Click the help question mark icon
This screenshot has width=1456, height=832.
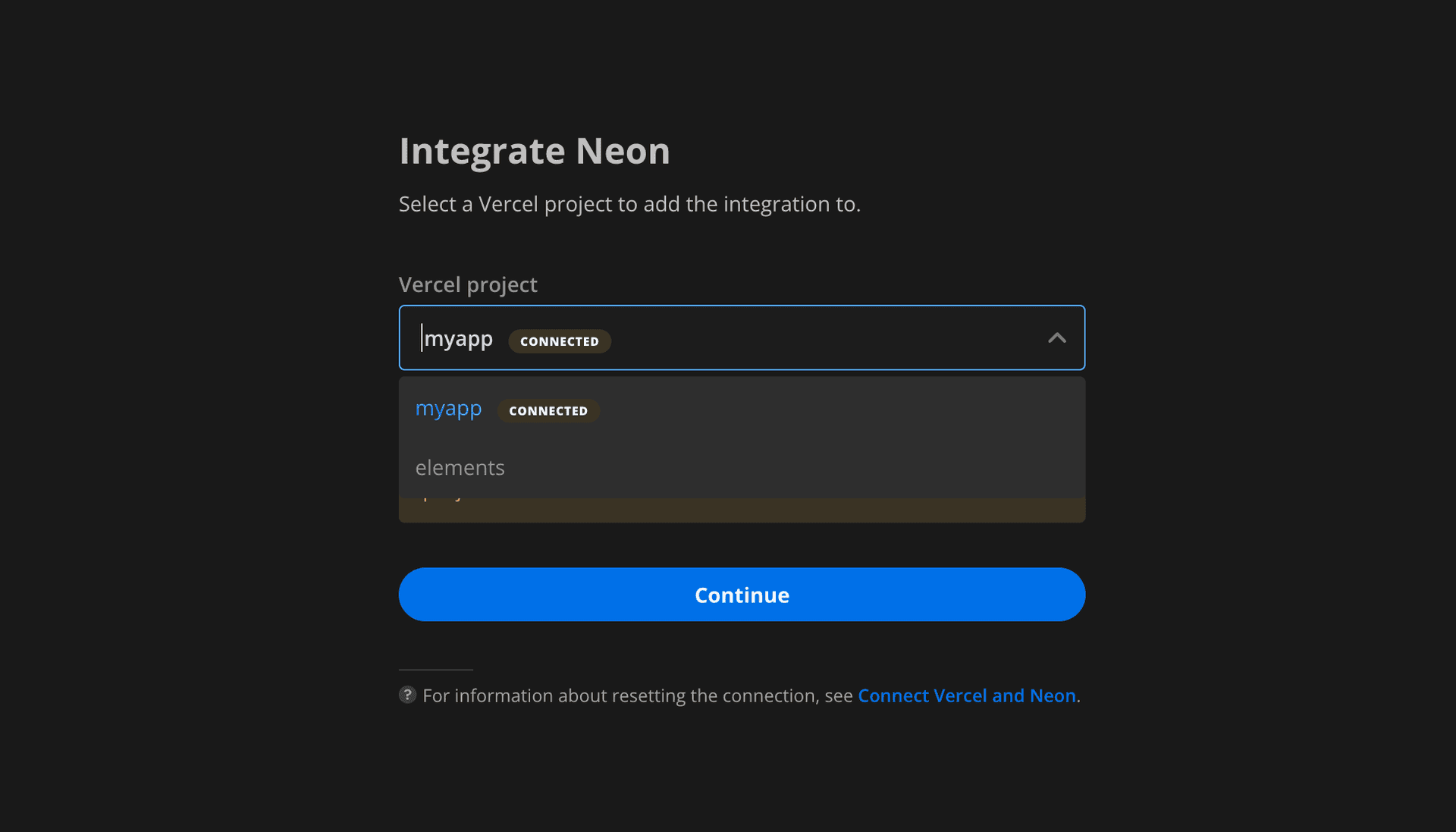pos(407,695)
